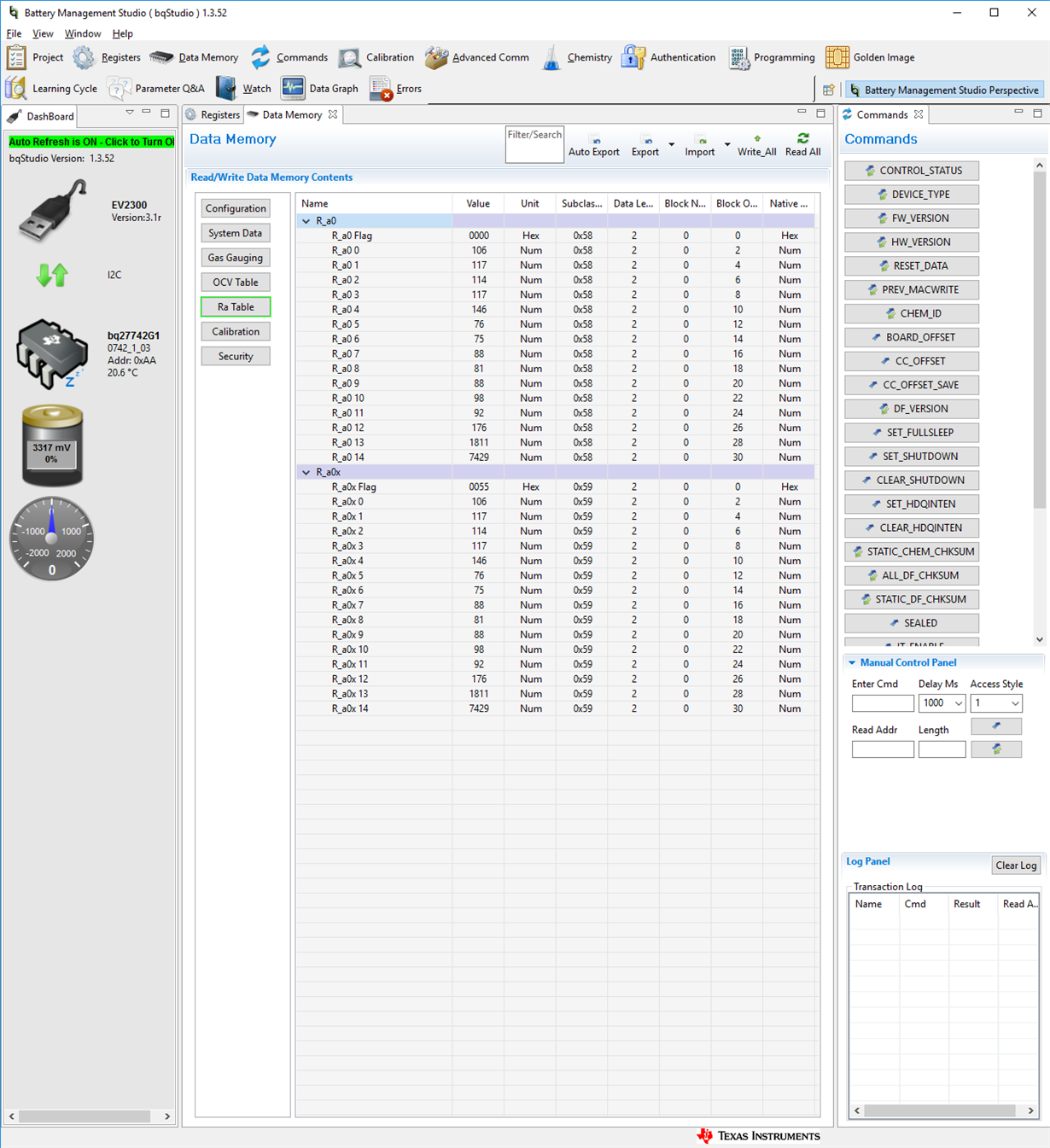Click the Read Addr input field
Viewport: 1050px width, 1148px height.
pyautogui.click(x=883, y=749)
